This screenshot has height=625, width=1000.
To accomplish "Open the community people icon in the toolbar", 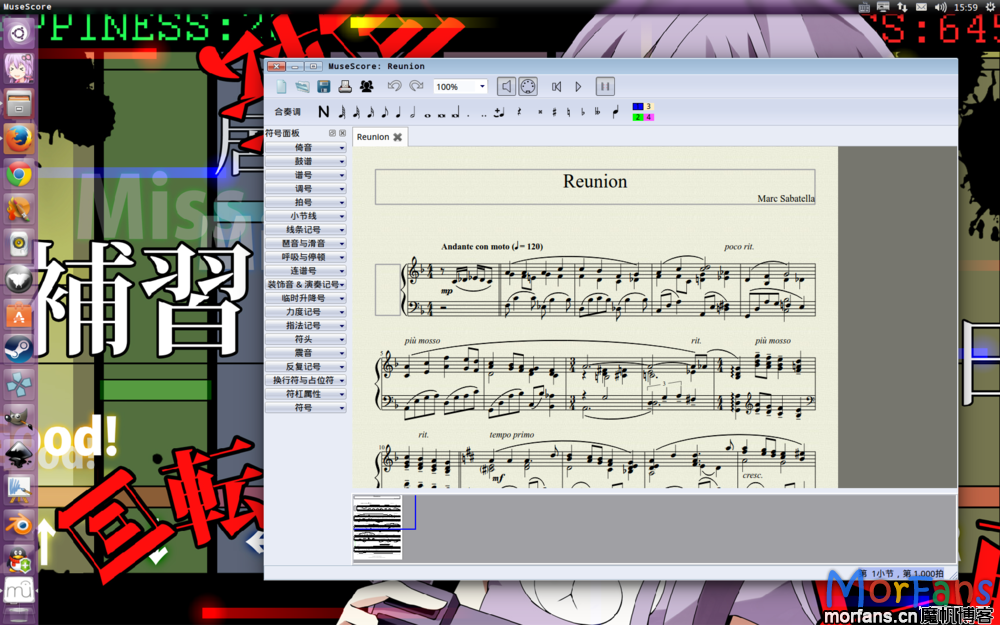I will point(367,86).
